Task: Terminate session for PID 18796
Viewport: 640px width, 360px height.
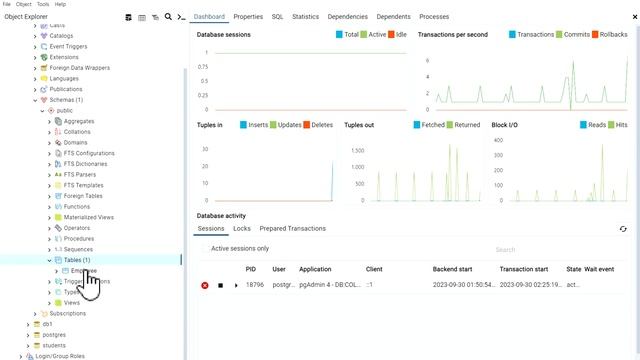Action: click(x=205, y=285)
